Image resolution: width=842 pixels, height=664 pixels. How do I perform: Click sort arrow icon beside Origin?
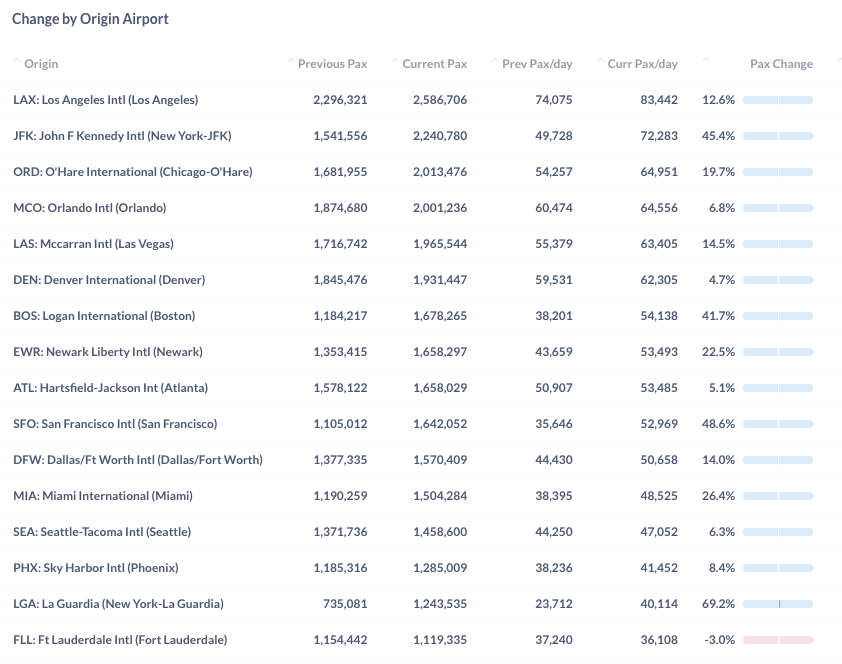[x=17, y=61]
